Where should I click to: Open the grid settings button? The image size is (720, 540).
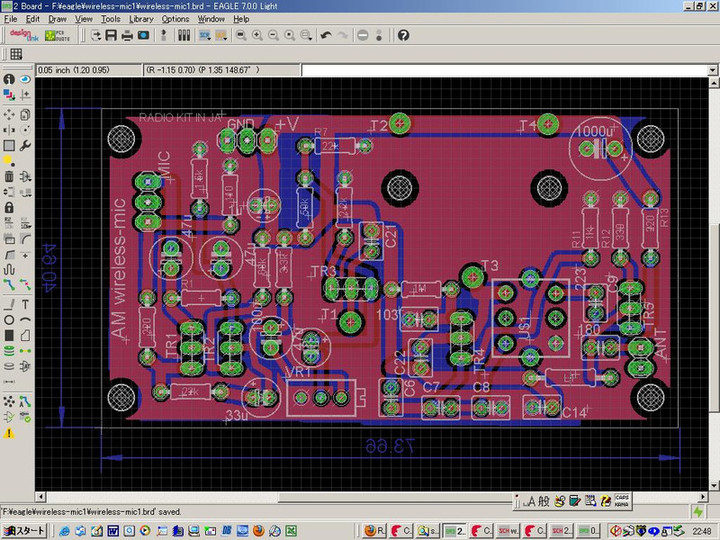click(x=17, y=53)
